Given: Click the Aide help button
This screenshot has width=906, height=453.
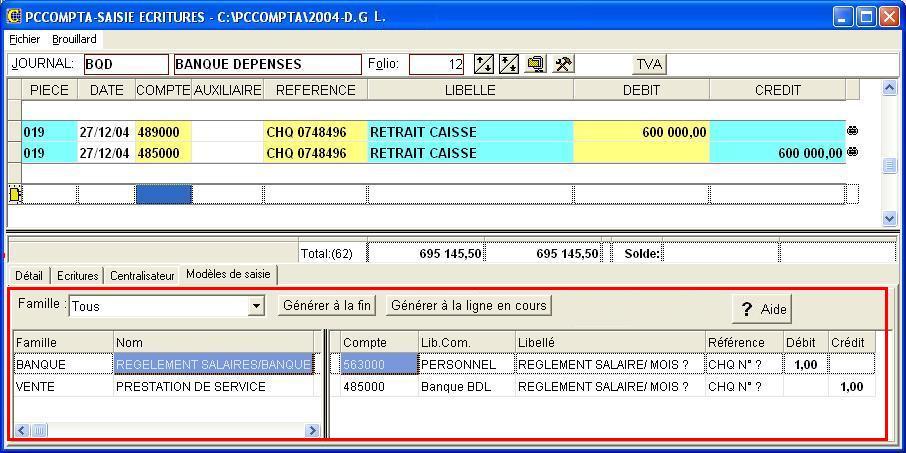Looking at the screenshot, I should pos(763,309).
